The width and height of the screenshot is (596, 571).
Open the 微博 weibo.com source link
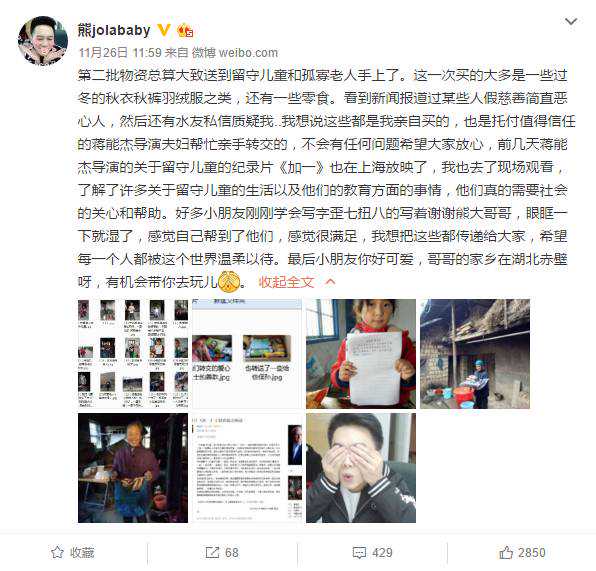coord(235,52)
